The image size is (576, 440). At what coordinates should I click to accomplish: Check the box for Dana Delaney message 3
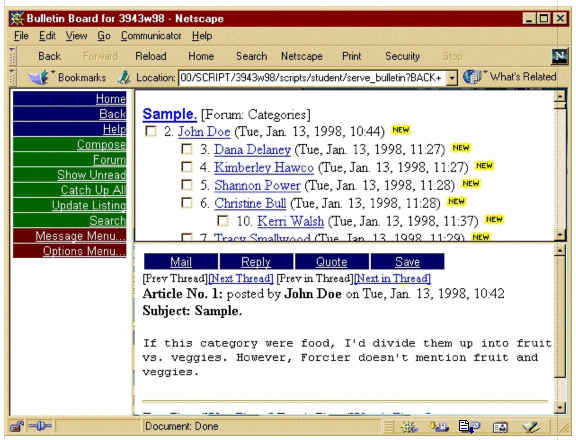[187, 149]
